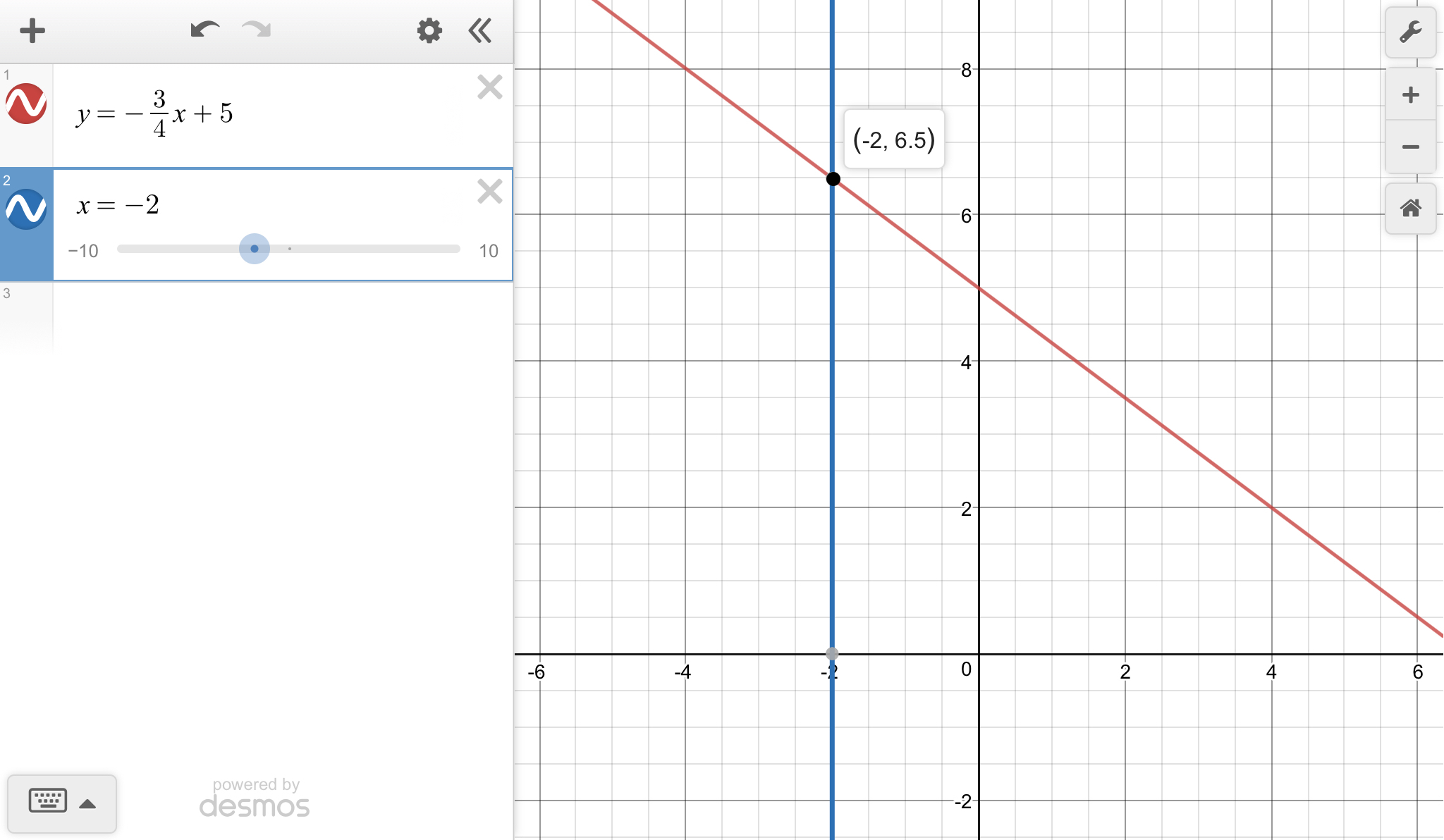Click the redo arrow icon
Image resolution: width=1444 pixels, height=840 pixels.
point(256,30)
